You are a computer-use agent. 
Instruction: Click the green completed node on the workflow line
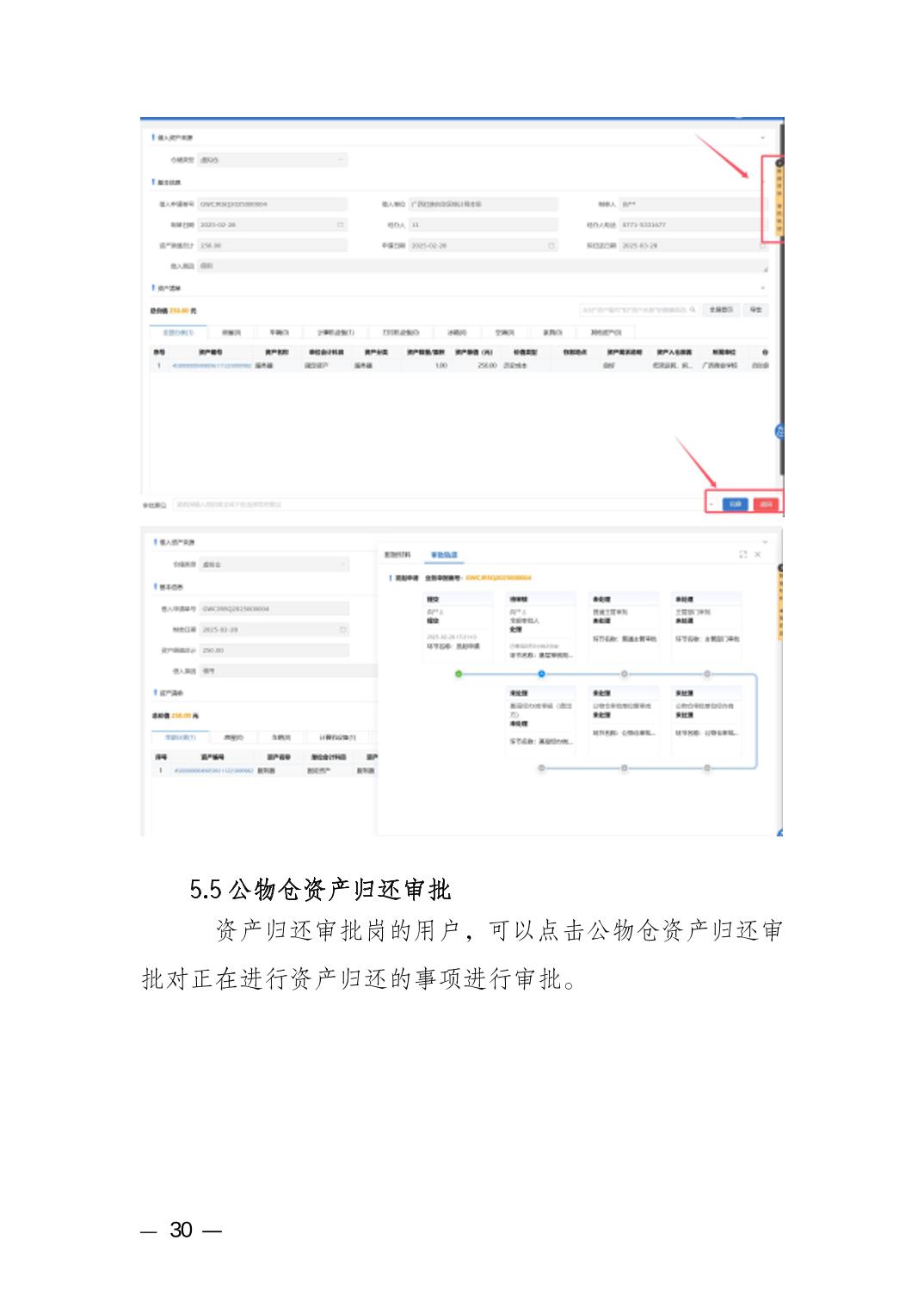[x=459, y=674]
